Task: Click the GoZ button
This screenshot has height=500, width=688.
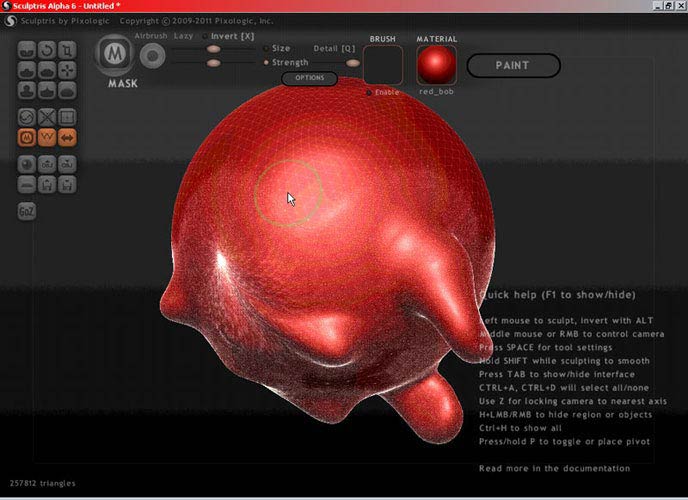Action: pyautogui.click(x=27, y=211)
